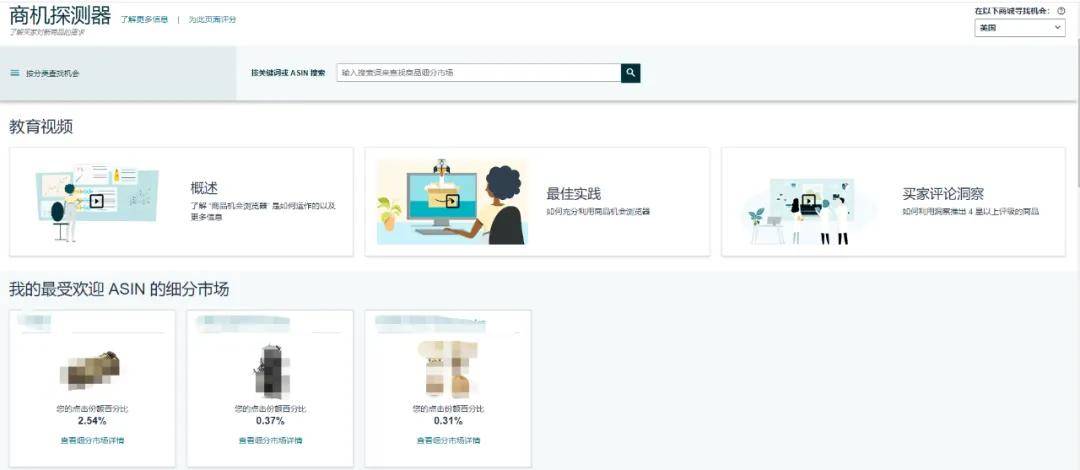The height and width of the screenshot is (470, 1080).
Task: View niche details for the 0.37% ASIN
Action: pyautogui.click(x=270, y=440)
